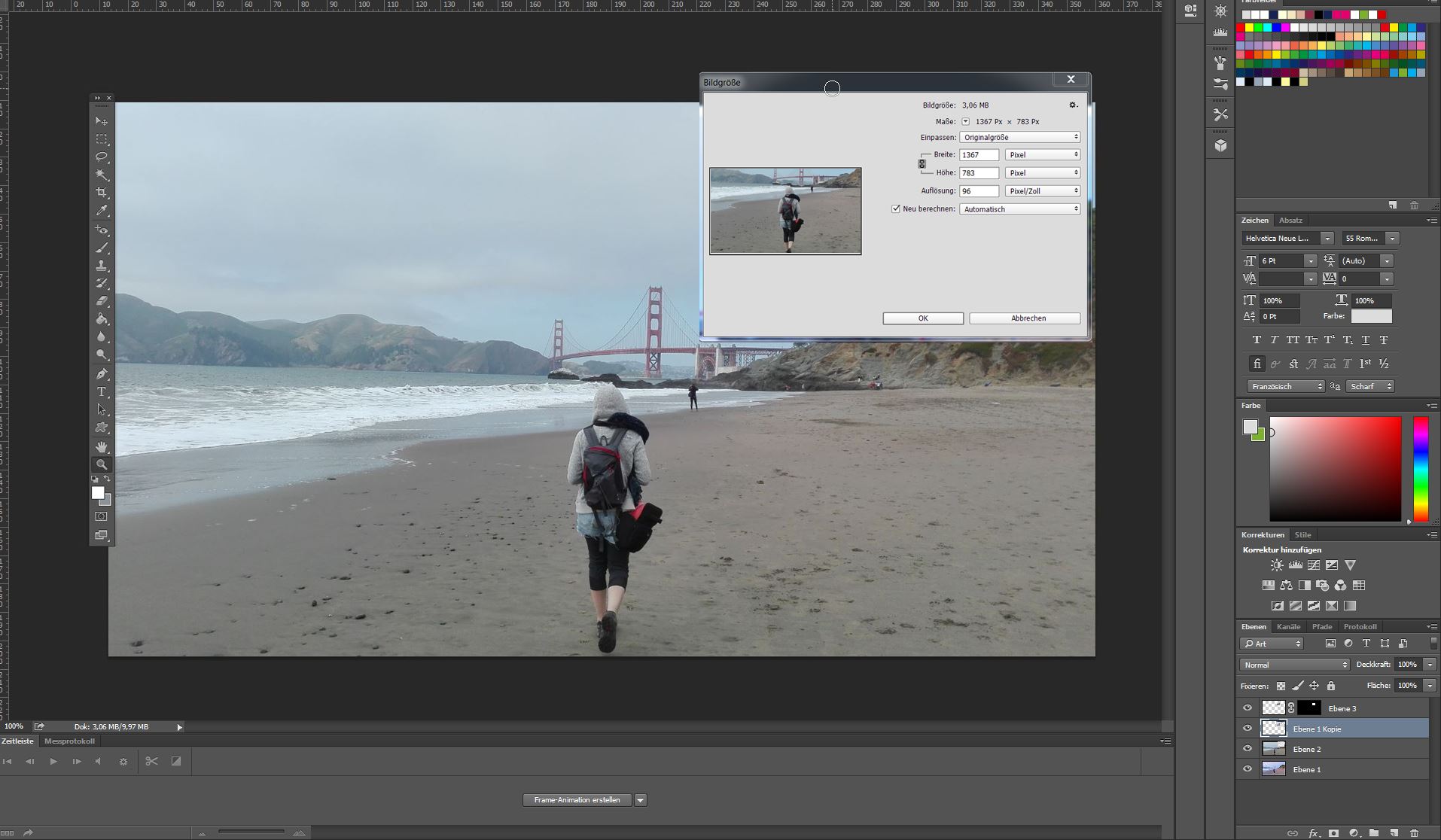Select the Crop tool
The height and width of the screenshot is (840, 1441).
tap(102, 192)
